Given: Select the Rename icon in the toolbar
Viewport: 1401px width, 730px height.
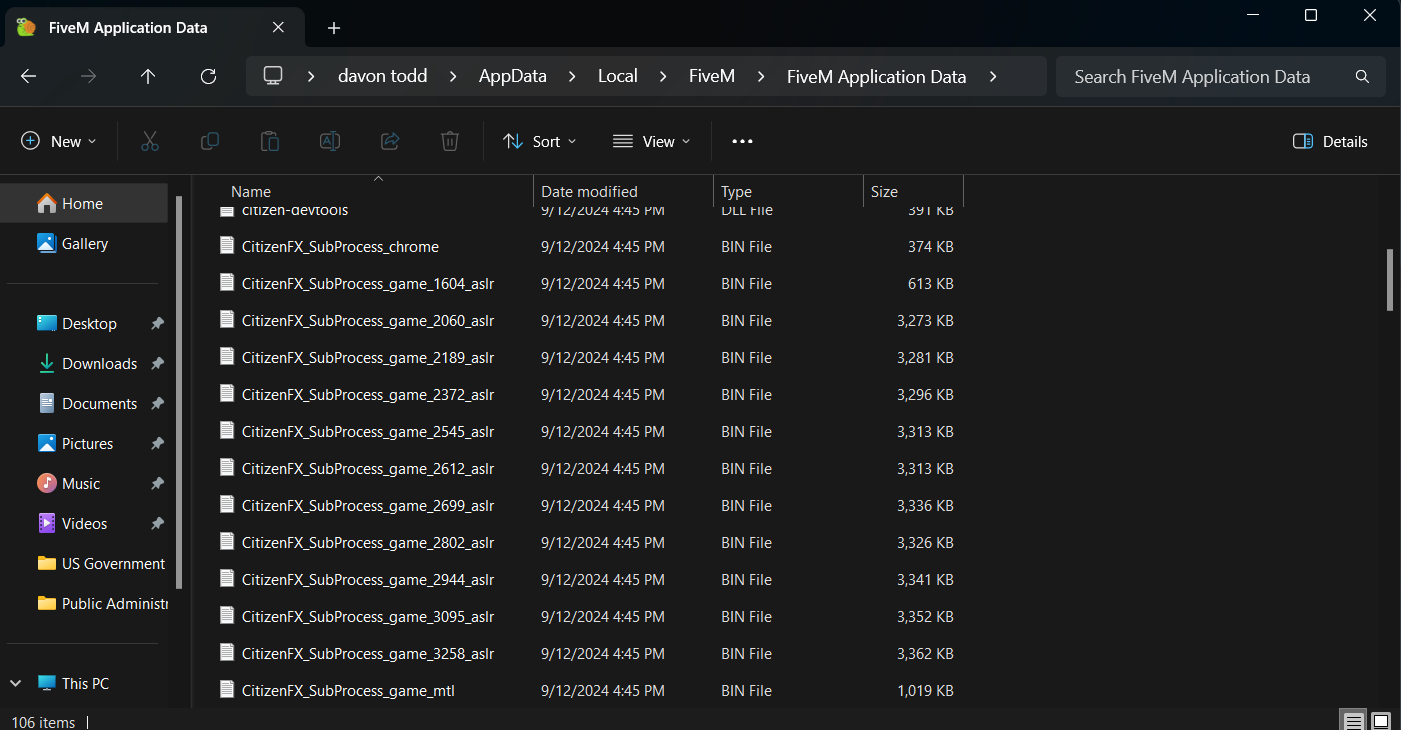Looking at the screenshot, I should click(329, 141).
